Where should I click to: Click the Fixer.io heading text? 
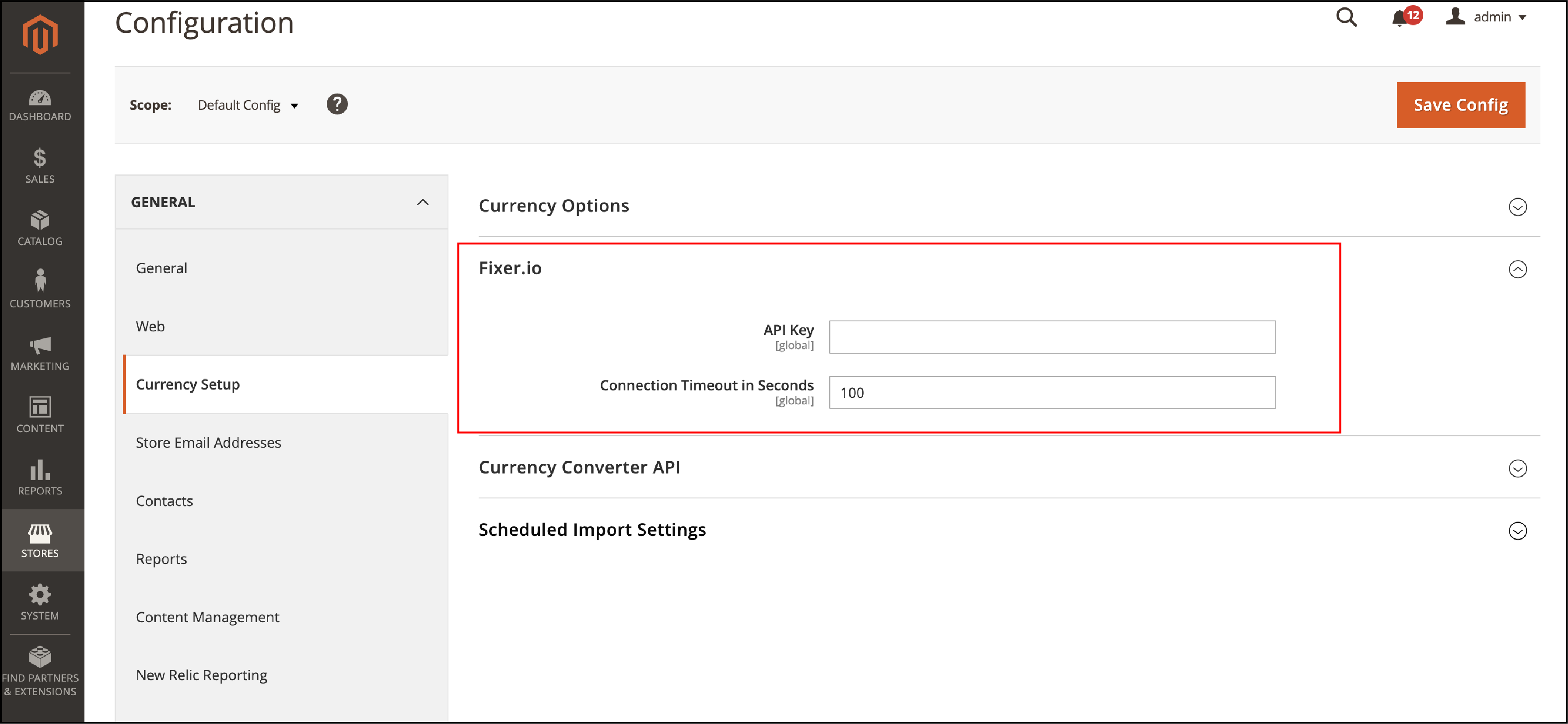point(510,268)
